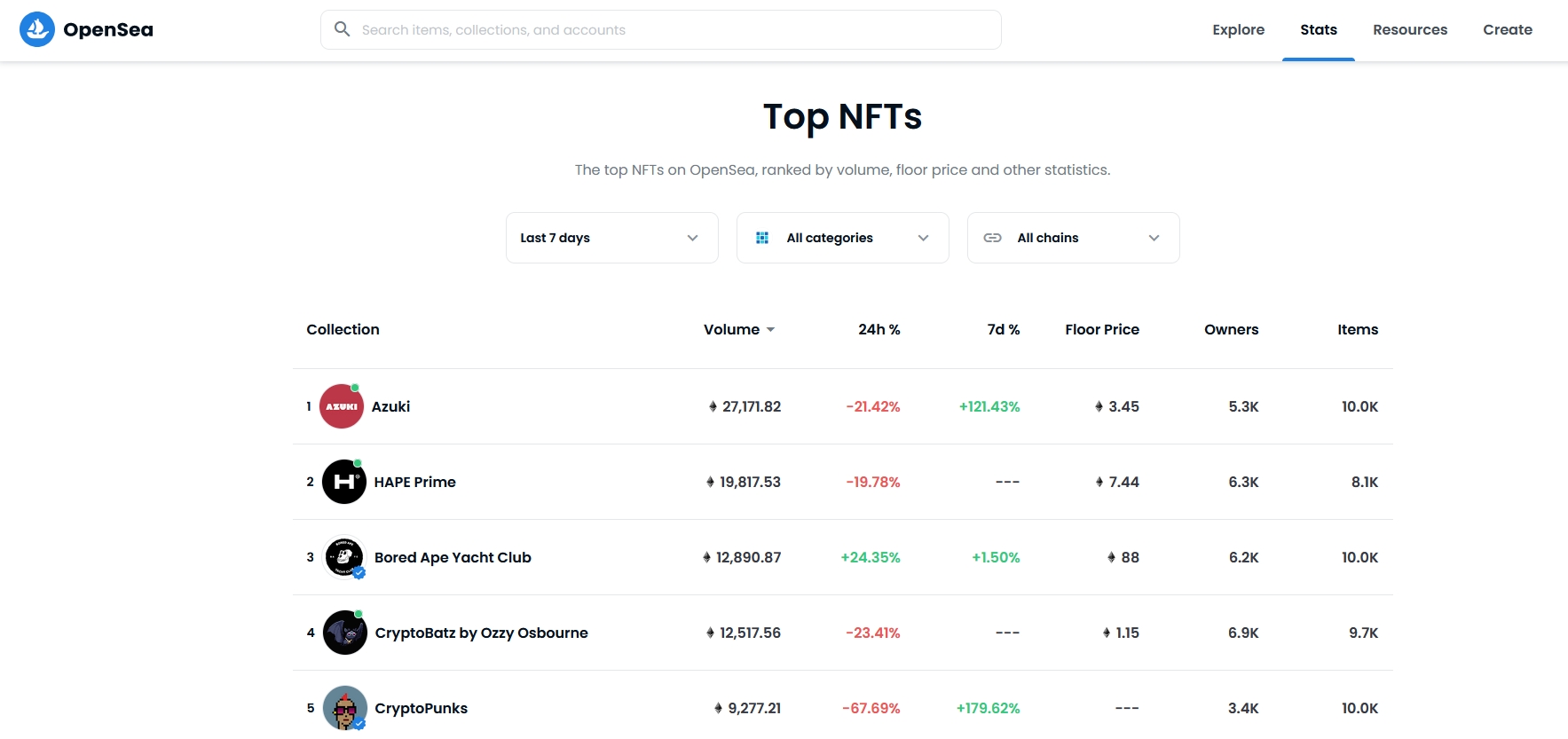1568x739 pixels.
Task: Open the Last 7 days dropdown
Action: (x=612, y=238)
